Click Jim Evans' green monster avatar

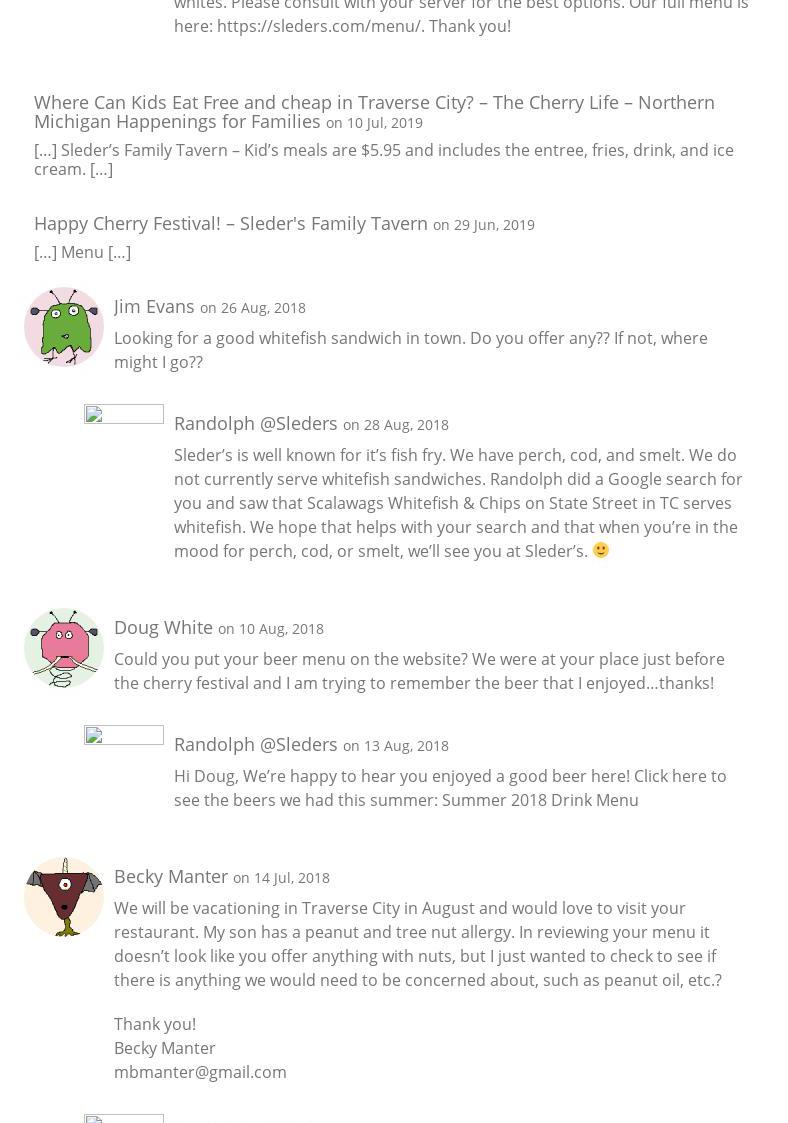(64, 327)
